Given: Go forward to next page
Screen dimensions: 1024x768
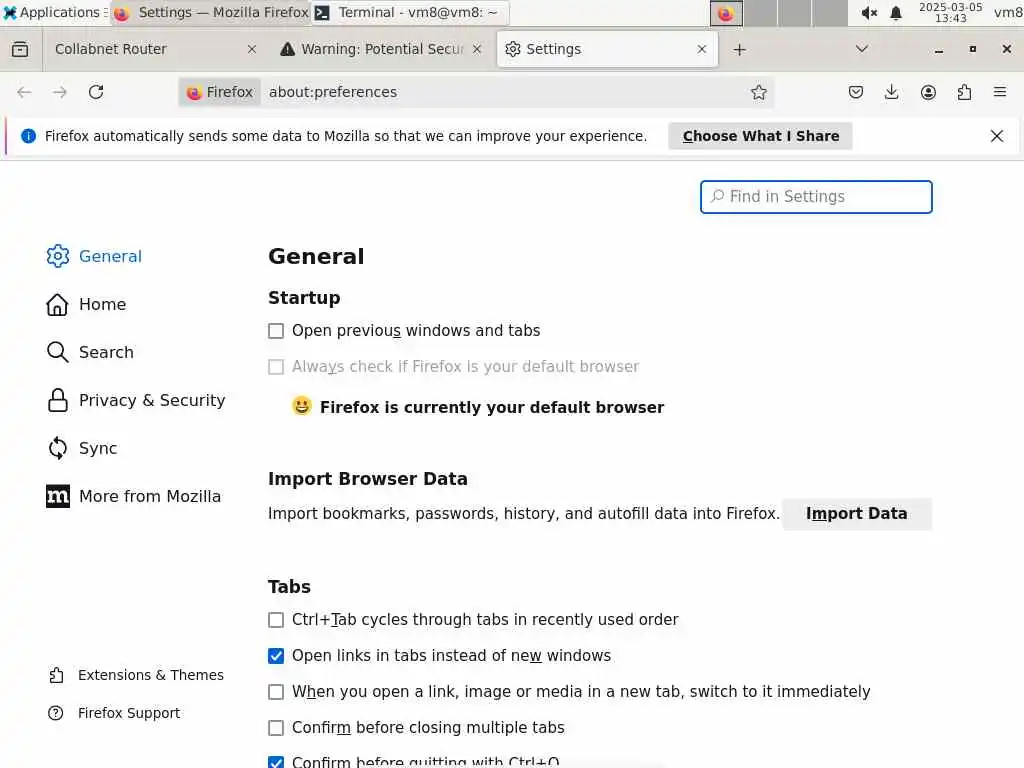Looking at the screenshot, I should click(x=60, y=92).
